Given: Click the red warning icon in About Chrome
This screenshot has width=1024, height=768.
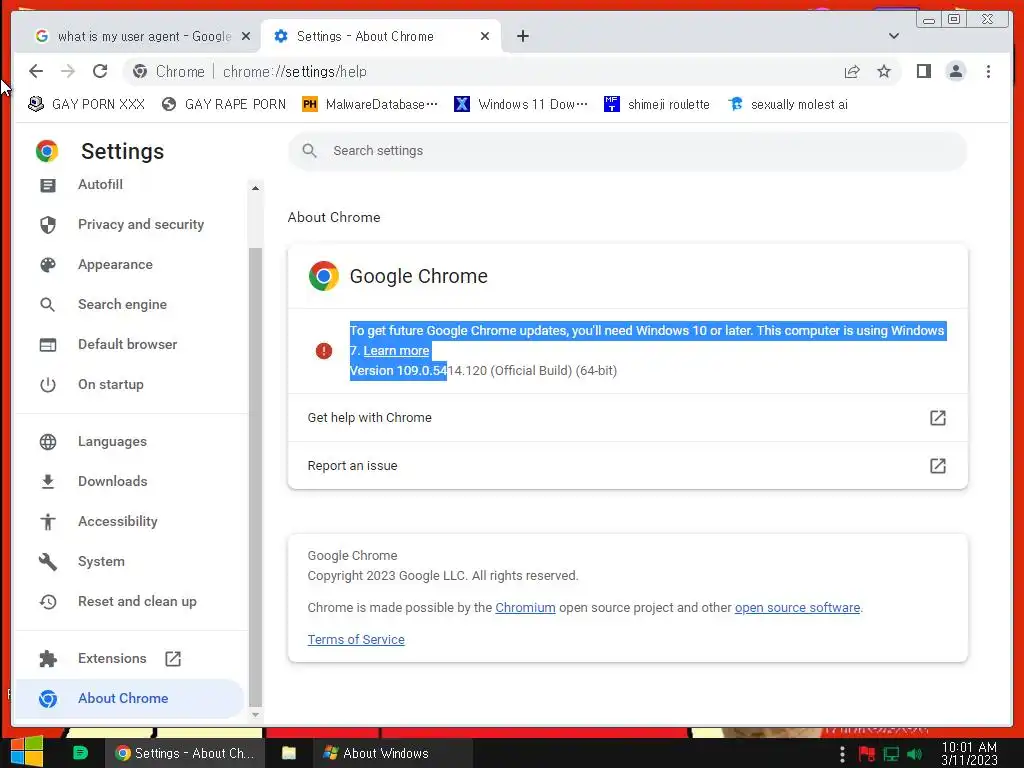Looking at the screenshot, I should point(324,351).
